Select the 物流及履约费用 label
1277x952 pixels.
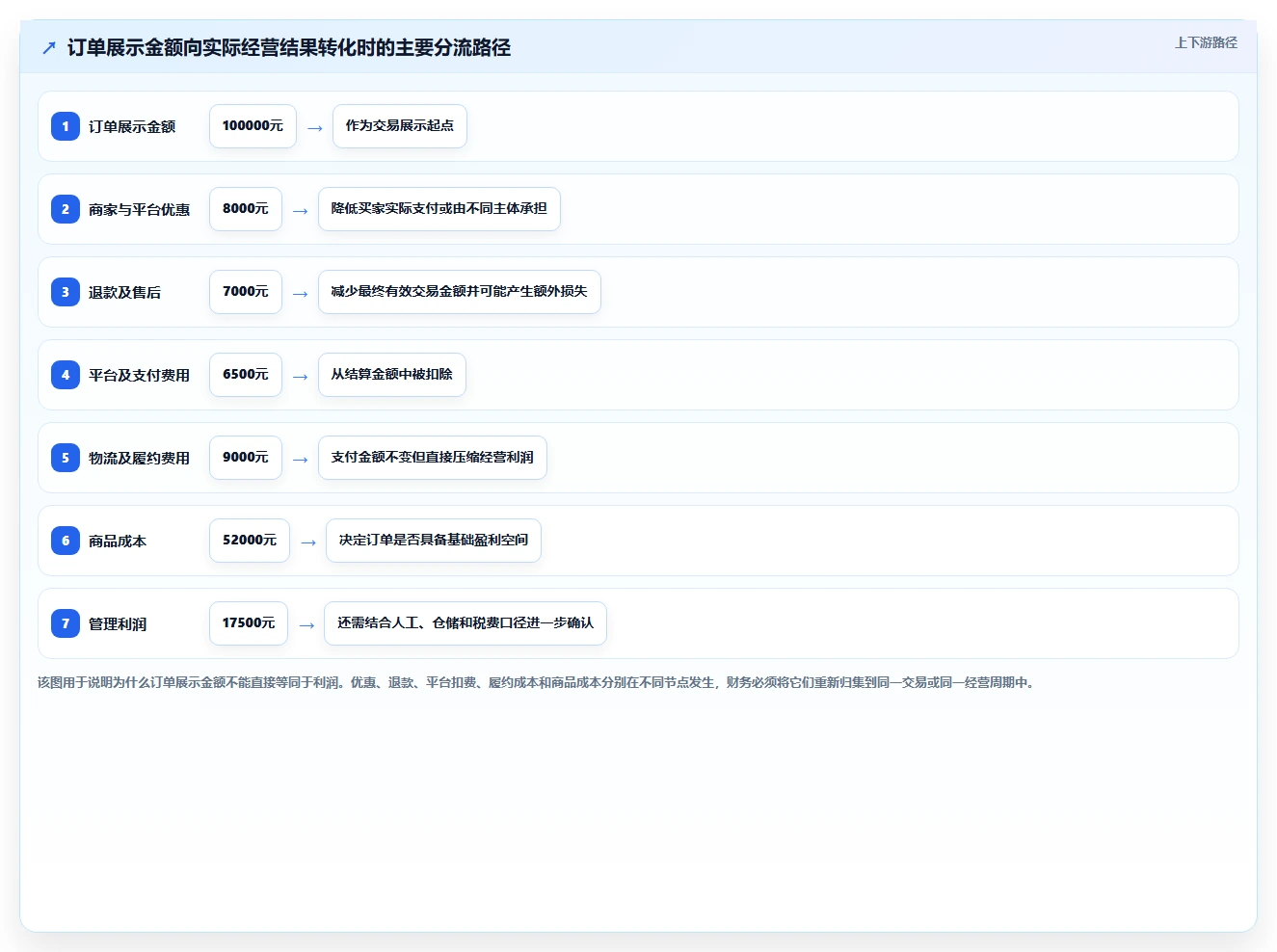139,458
